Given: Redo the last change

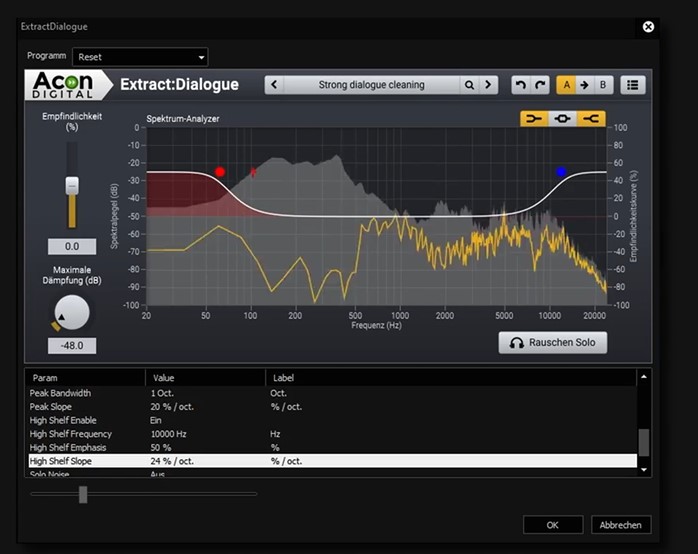Looking at the screenshot, I should (x=540, y=85).
